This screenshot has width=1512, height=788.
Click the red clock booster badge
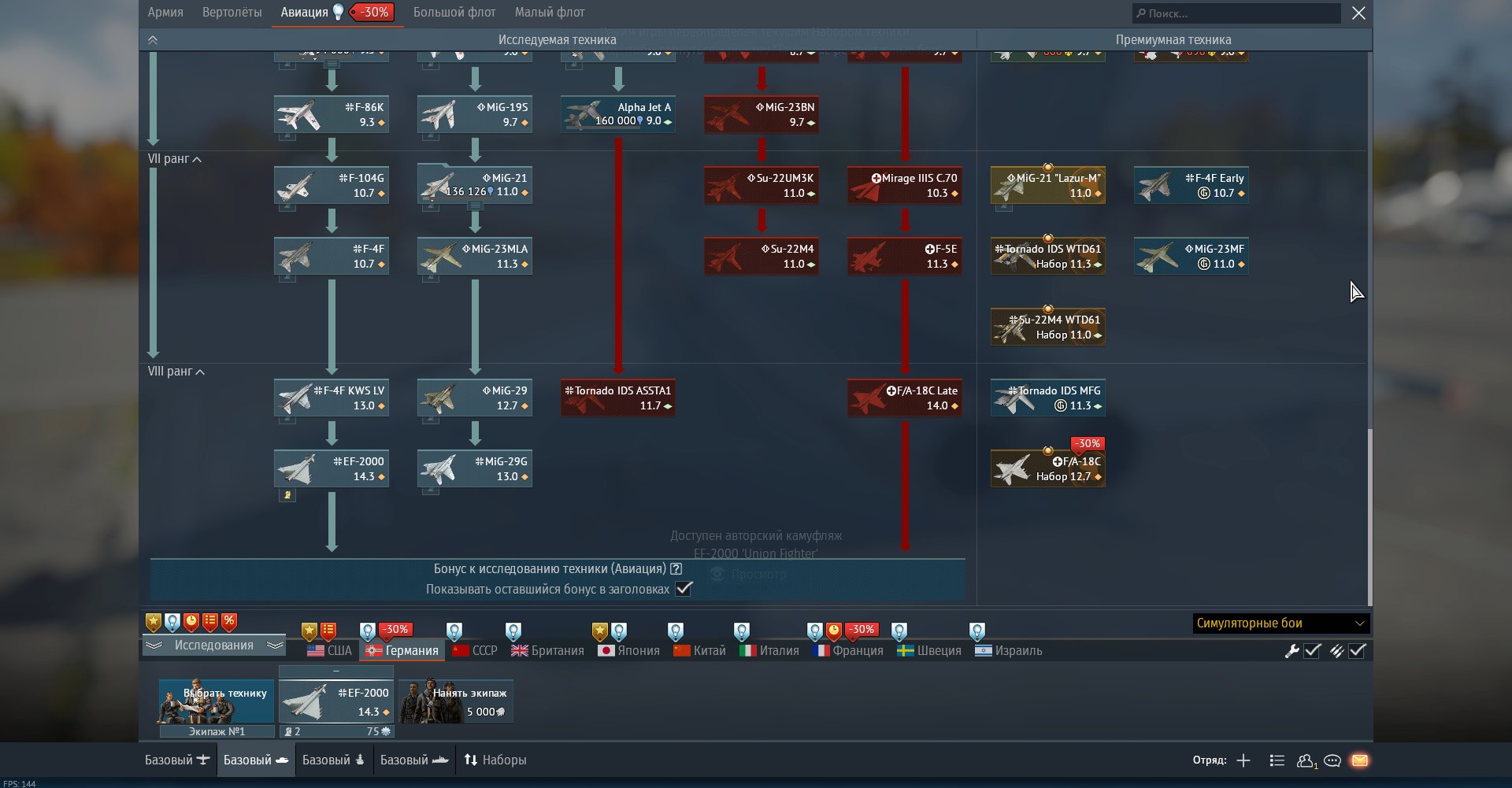point(191,622)
